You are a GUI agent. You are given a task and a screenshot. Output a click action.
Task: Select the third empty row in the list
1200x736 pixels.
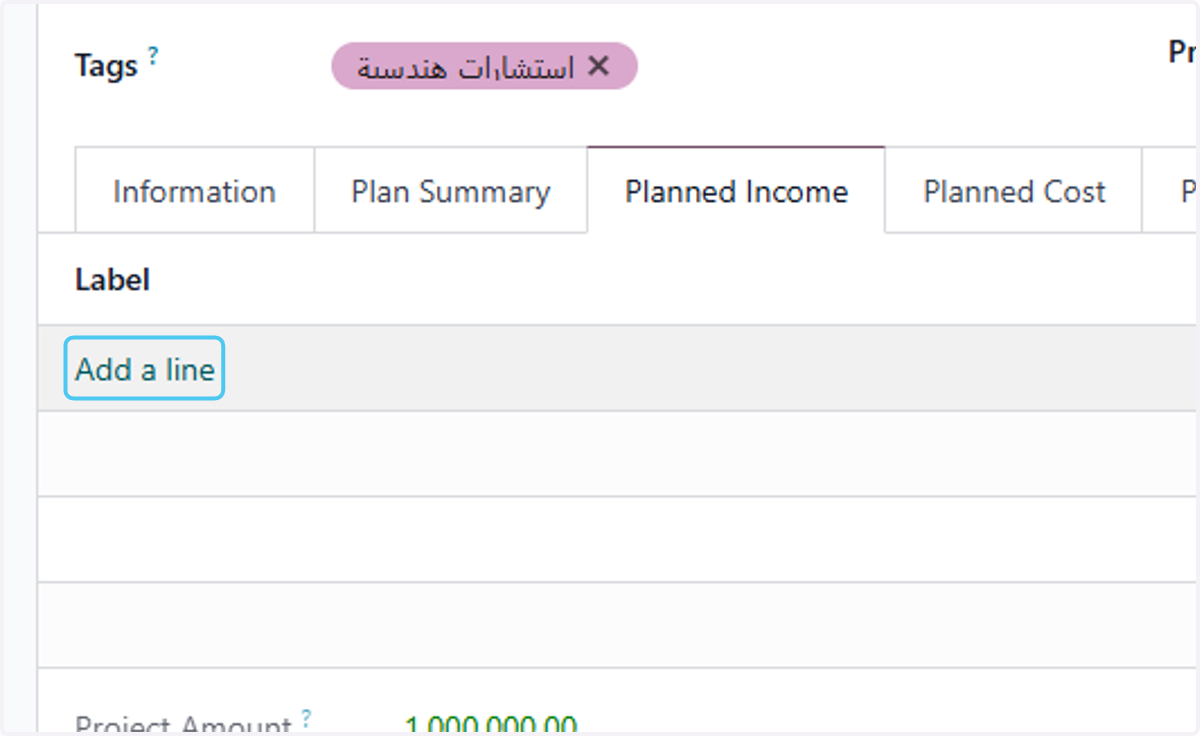click(618, 625)
